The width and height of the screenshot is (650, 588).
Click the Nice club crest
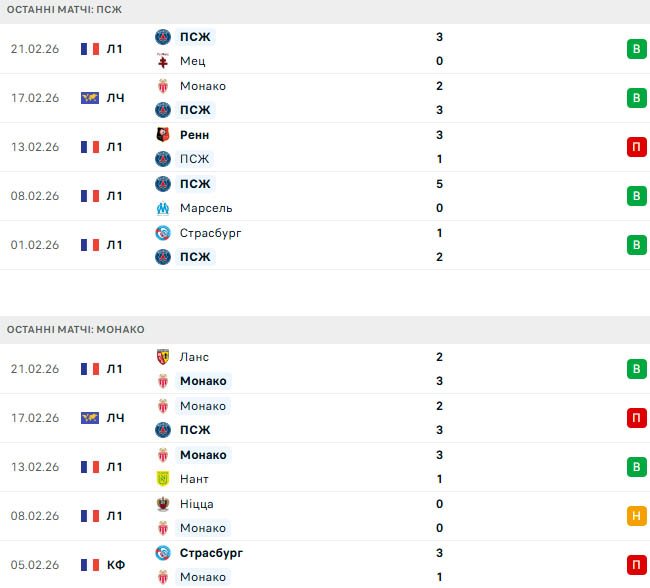point(163,504)
